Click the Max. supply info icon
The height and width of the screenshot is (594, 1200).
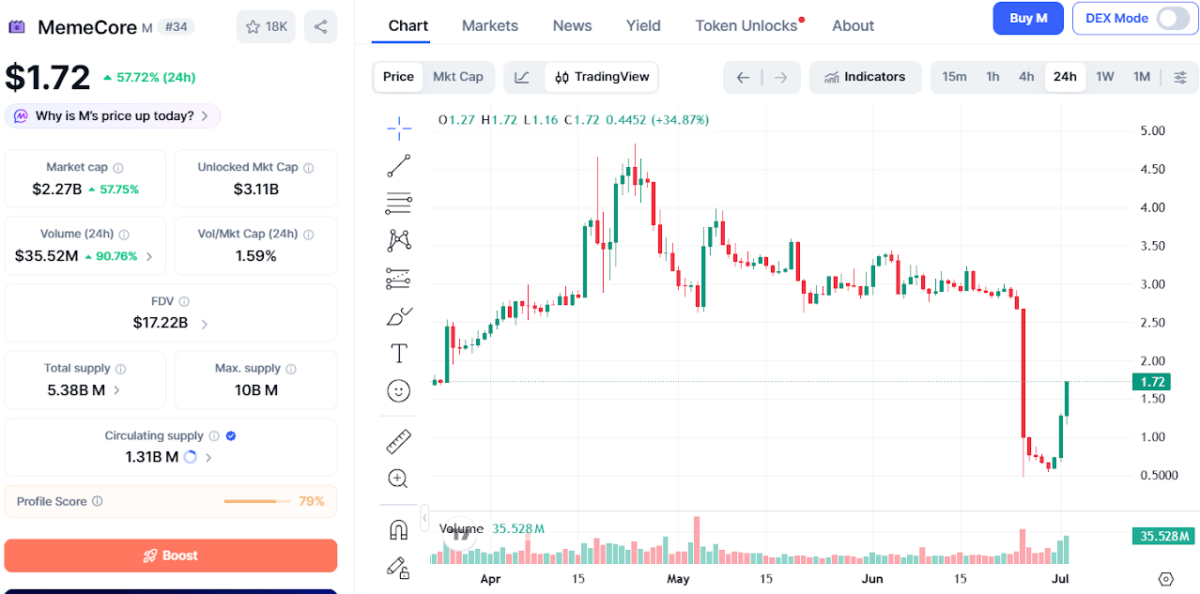point(291,369)
